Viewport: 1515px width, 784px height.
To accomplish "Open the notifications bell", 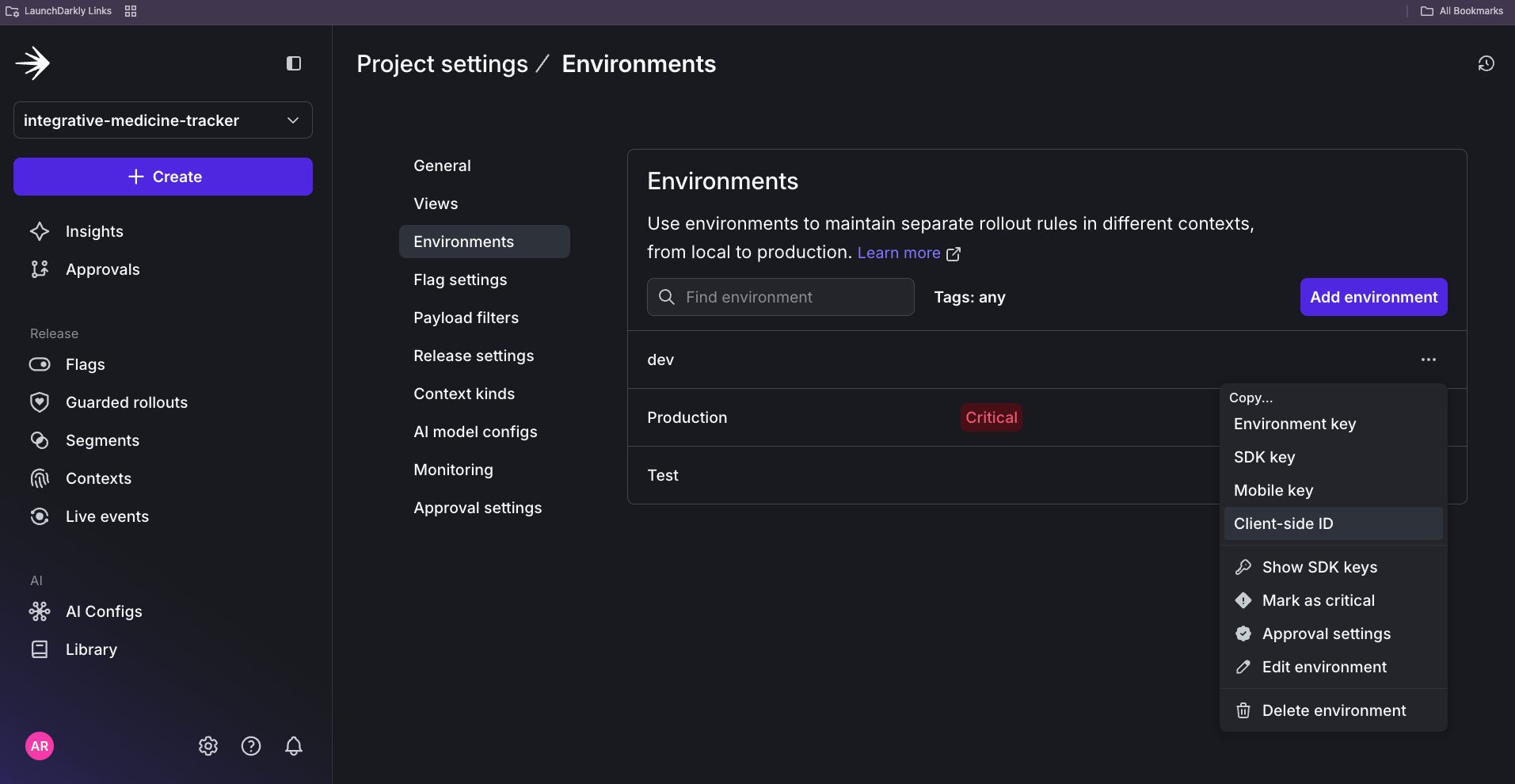I will tap(294, 745).
